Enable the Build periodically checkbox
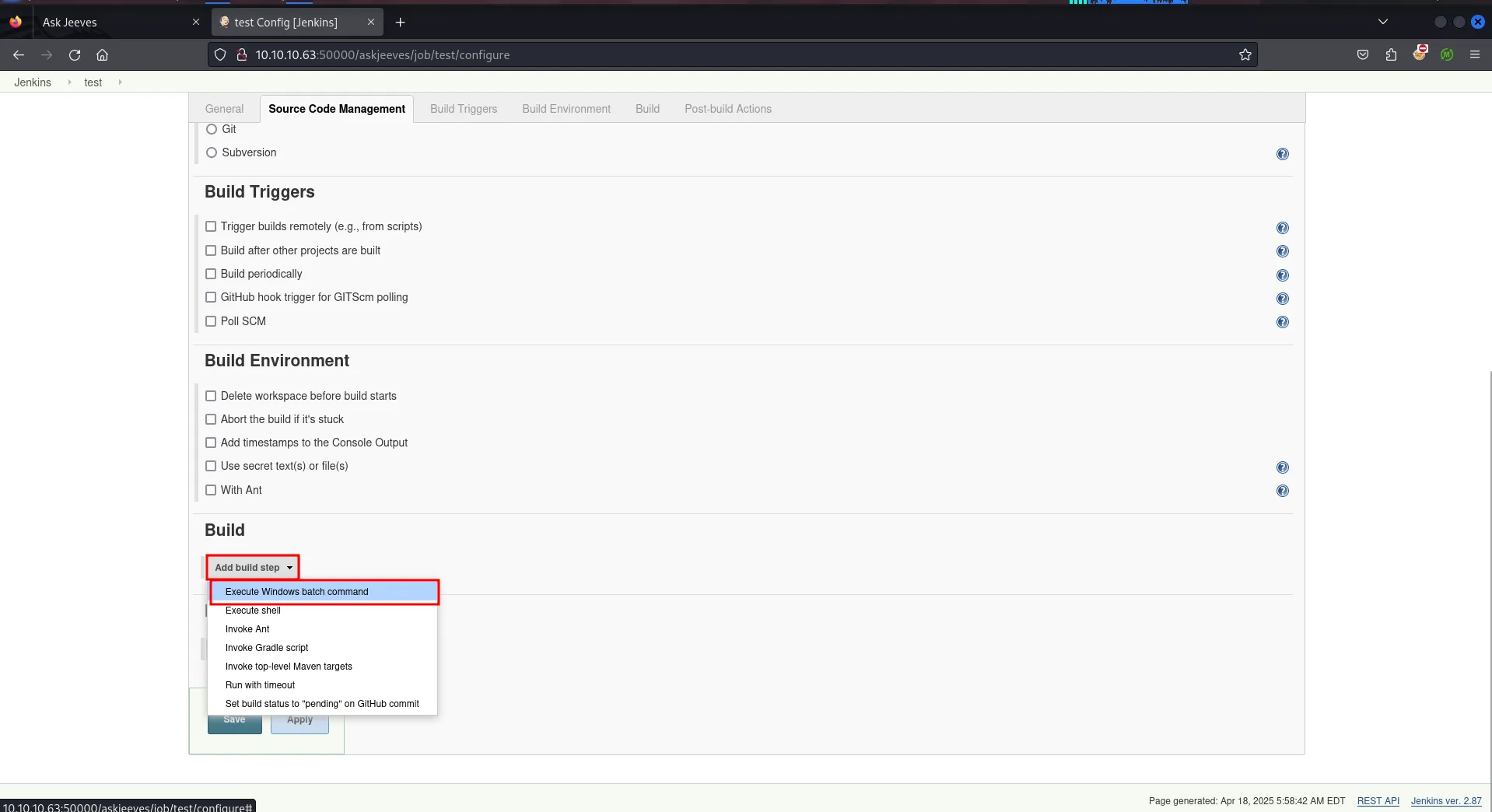Screen dimensions: 1492x812 (211, 274)
